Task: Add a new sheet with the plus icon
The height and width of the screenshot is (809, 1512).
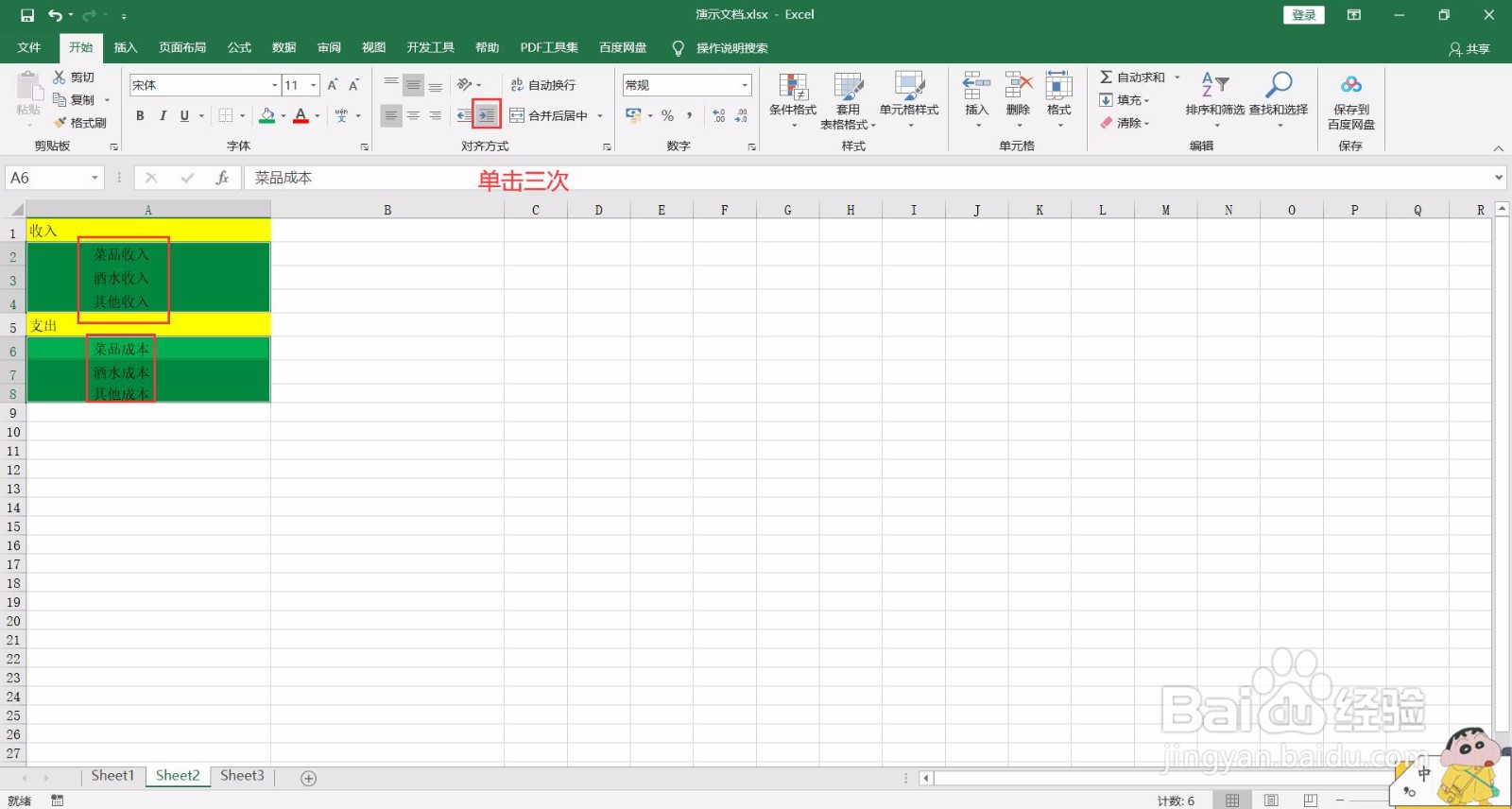Action: point(308,778)
